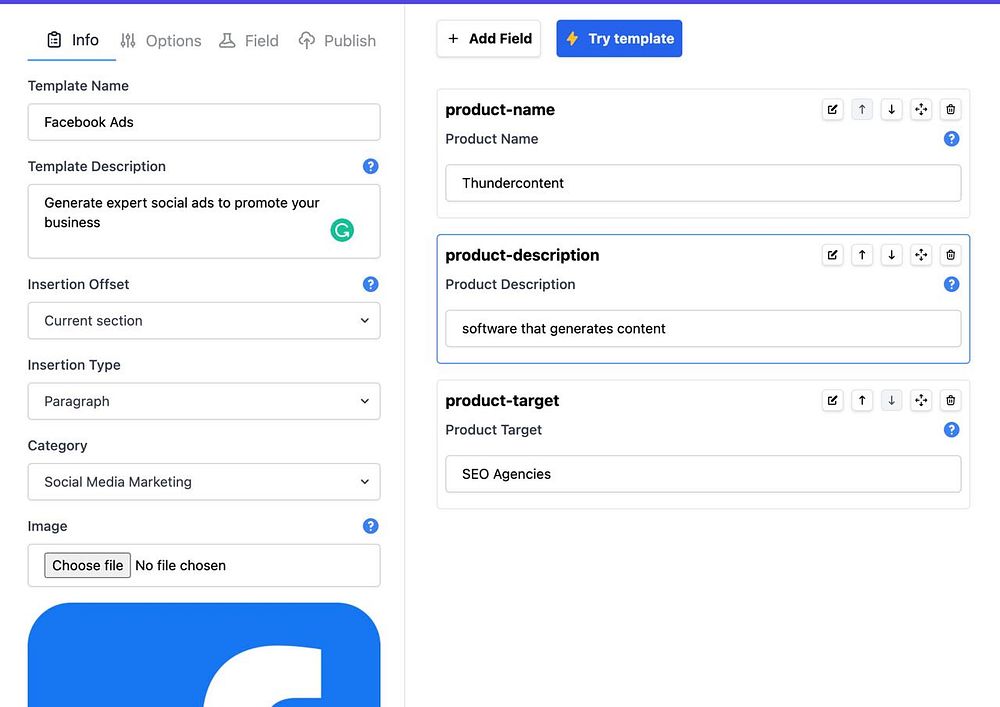
Task: Click the Grammarly icon in description
Action: click(342, 230)
